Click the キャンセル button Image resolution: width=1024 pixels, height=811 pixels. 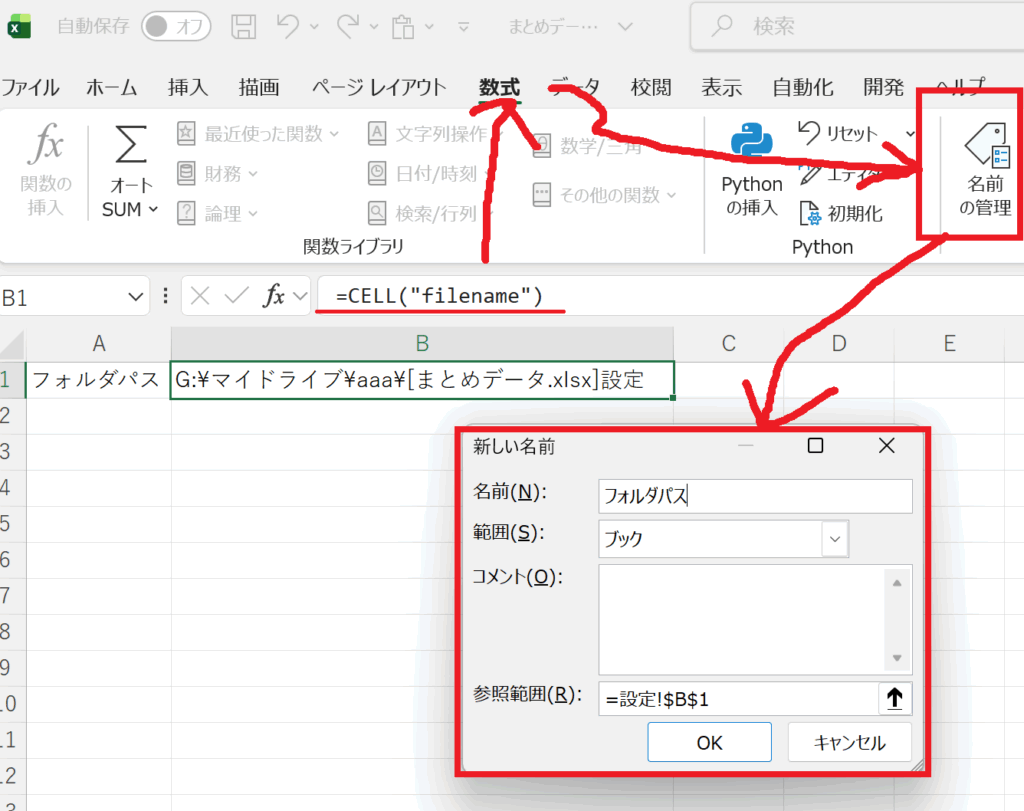coord(849,743)
